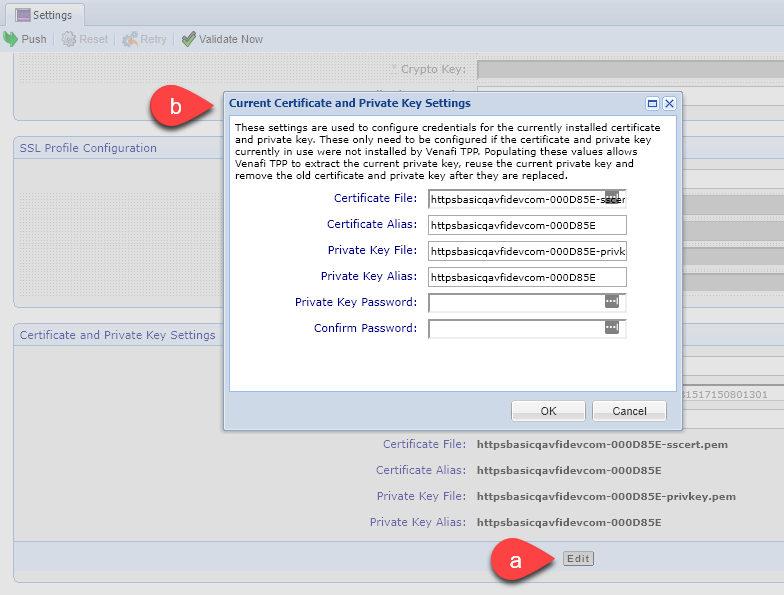Switch to the Settings tab
Image resolution: width=784 pixels, height=595 pixels.
click(x=44, y=15)
